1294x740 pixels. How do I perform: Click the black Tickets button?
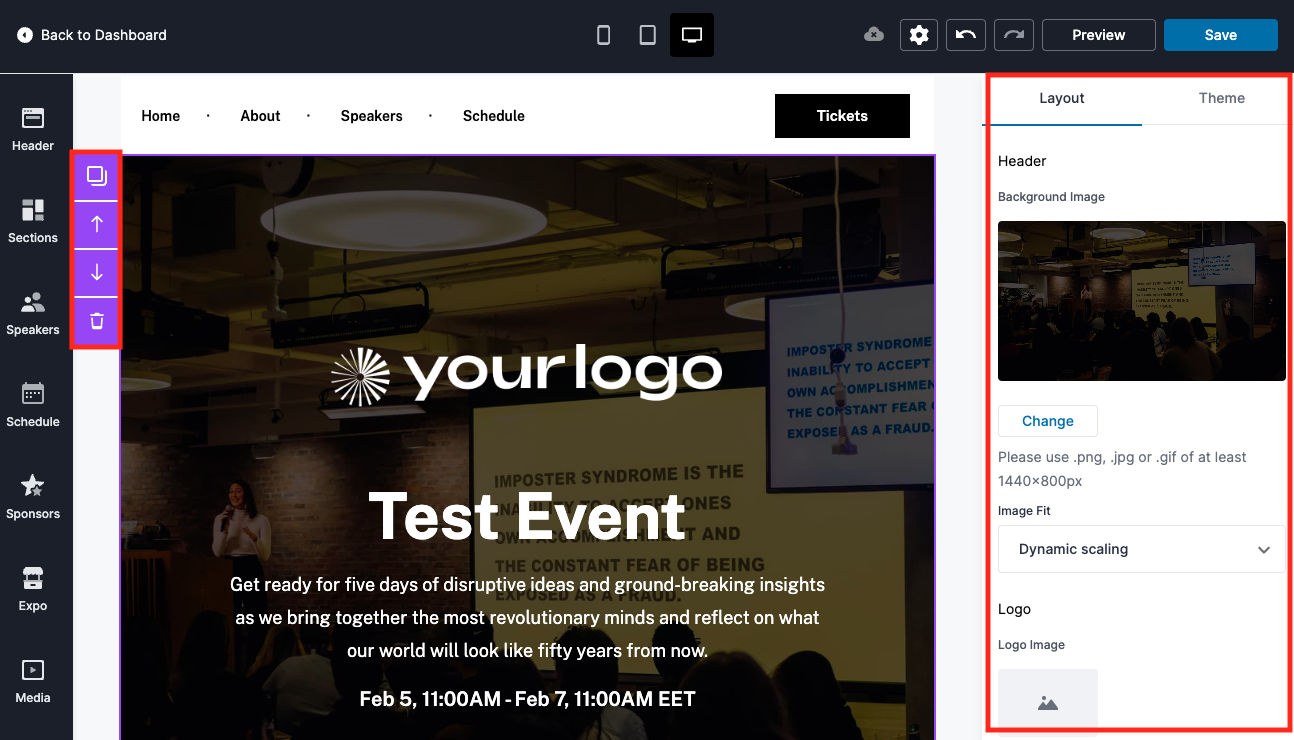(842, 116)
